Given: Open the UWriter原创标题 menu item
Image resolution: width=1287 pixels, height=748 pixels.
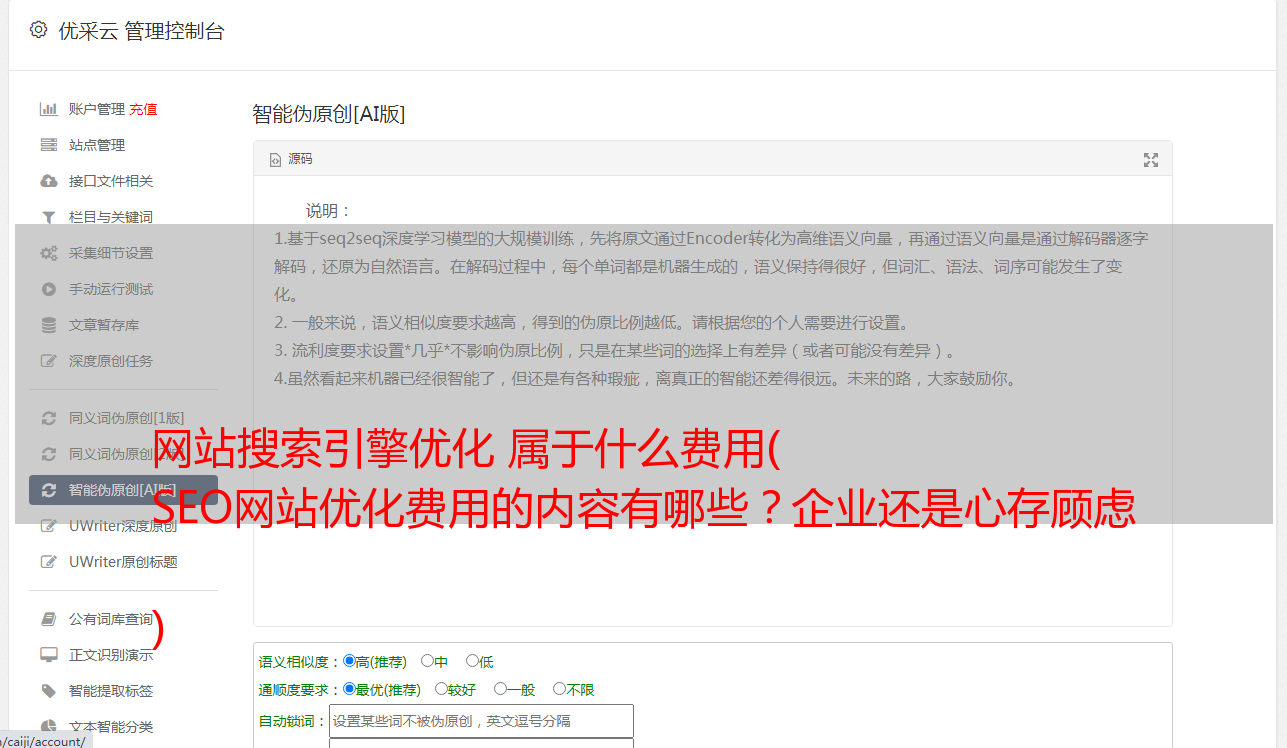Looking at the screenshot, I should (123, 562).
